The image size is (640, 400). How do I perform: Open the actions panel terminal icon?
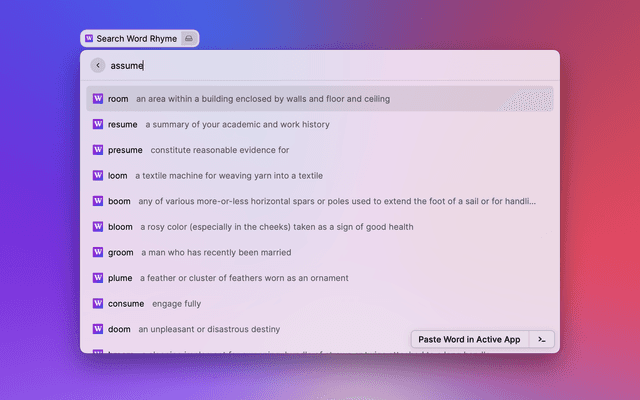click(x=541, y=339)
